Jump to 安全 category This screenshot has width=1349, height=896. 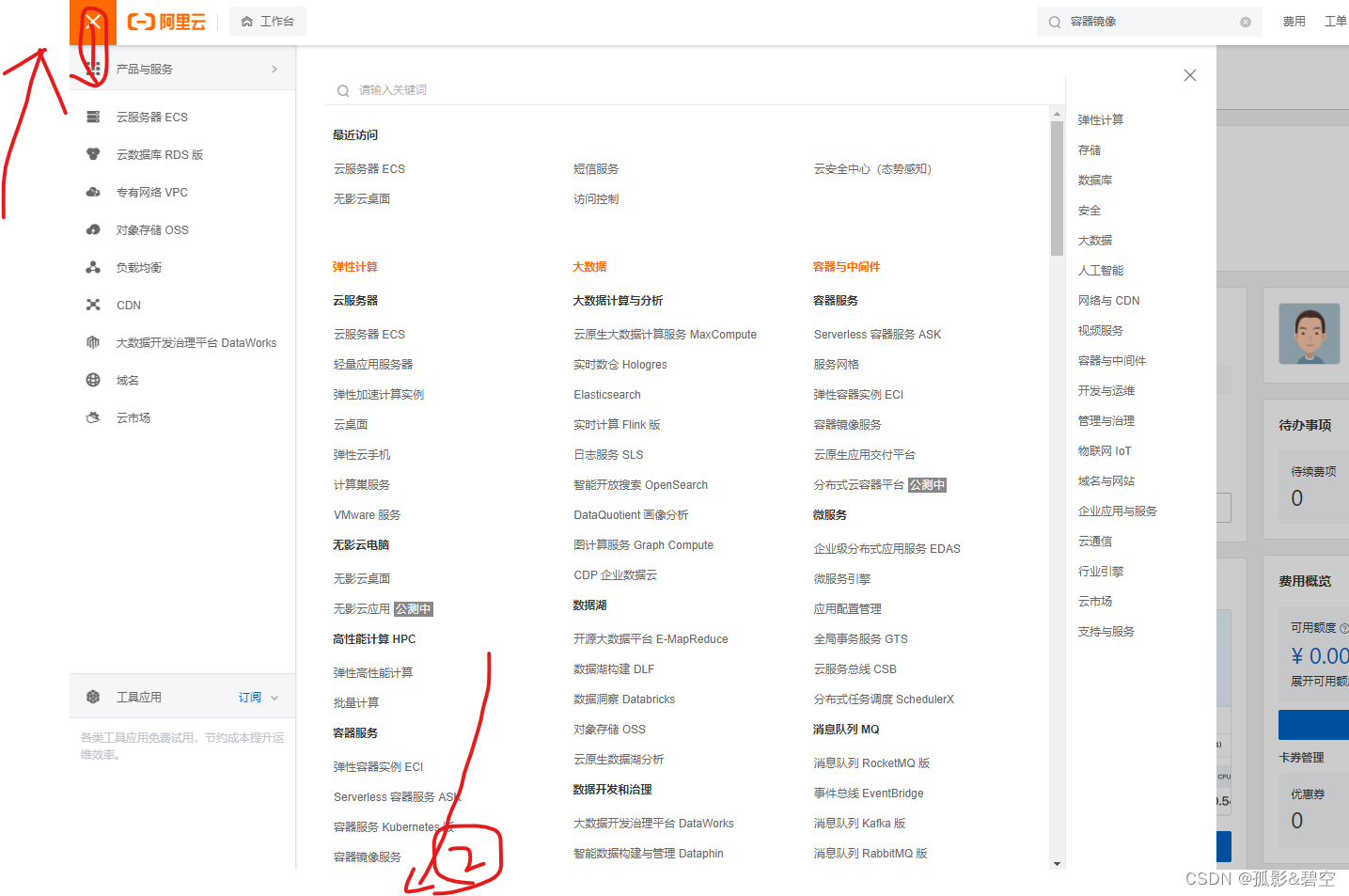(x=1090, y=211)
